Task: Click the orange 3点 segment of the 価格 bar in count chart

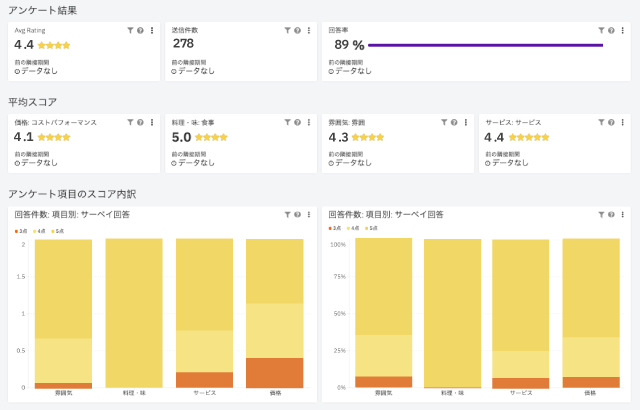Action: [275, 372]
